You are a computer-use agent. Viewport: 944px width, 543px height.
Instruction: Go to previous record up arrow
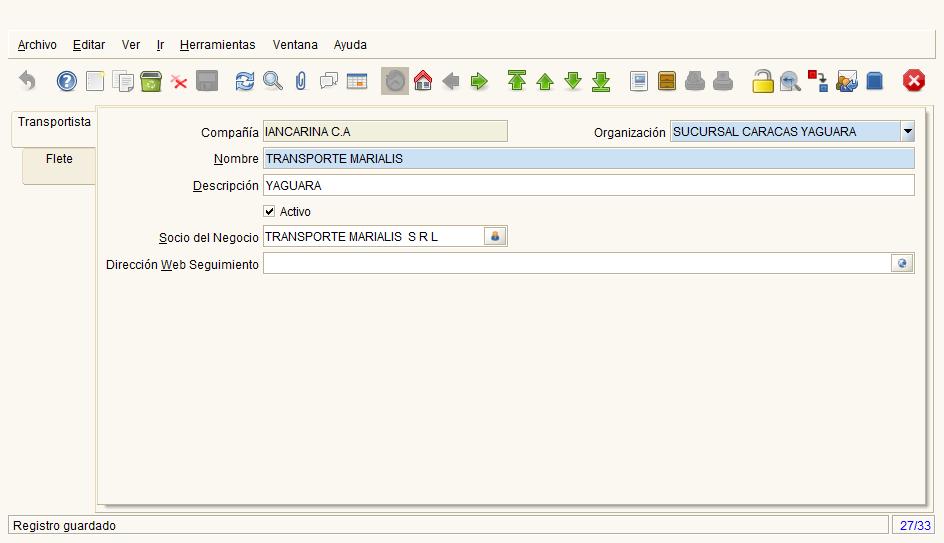[545, 81]
